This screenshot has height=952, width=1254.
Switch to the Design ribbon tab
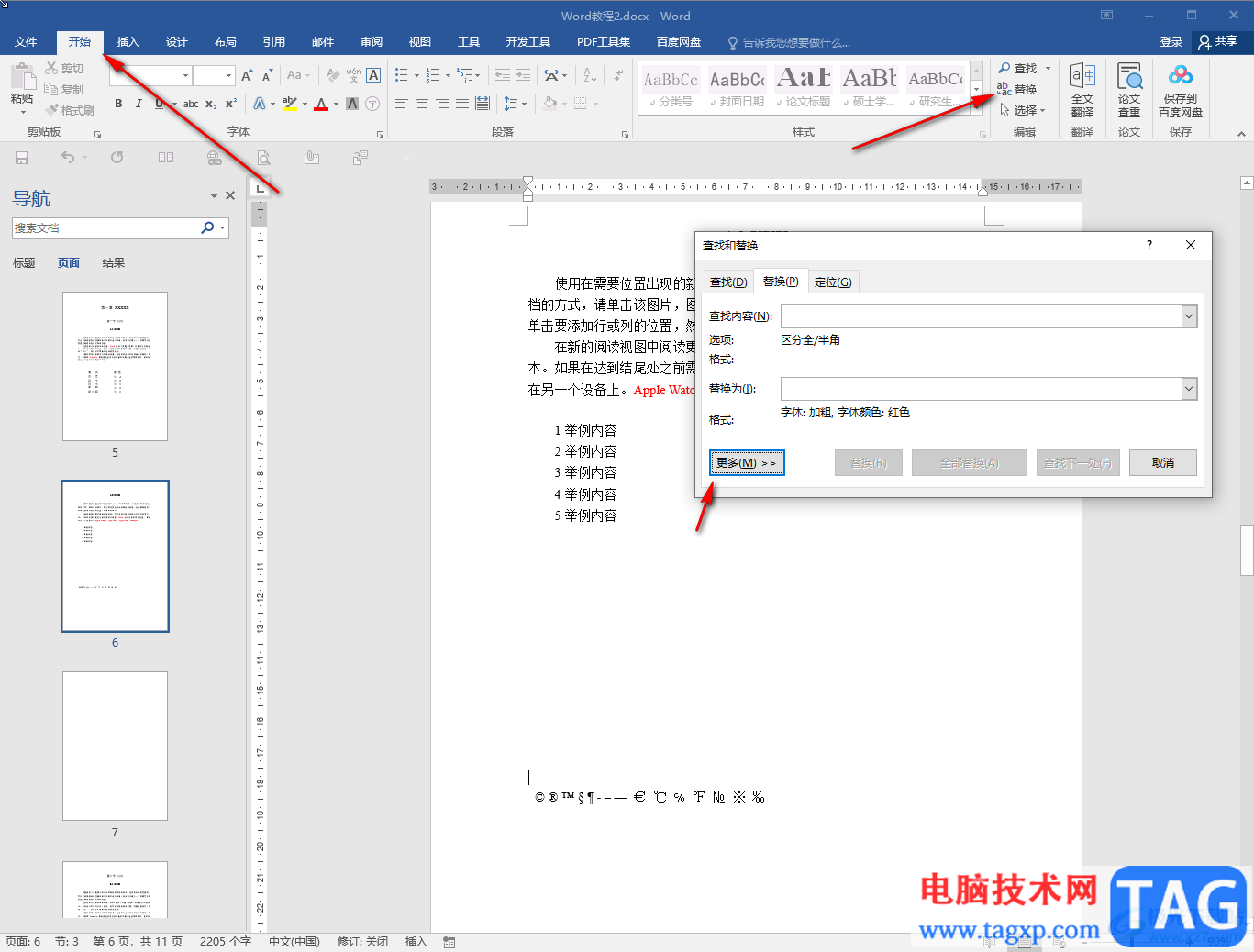point(177,42)
